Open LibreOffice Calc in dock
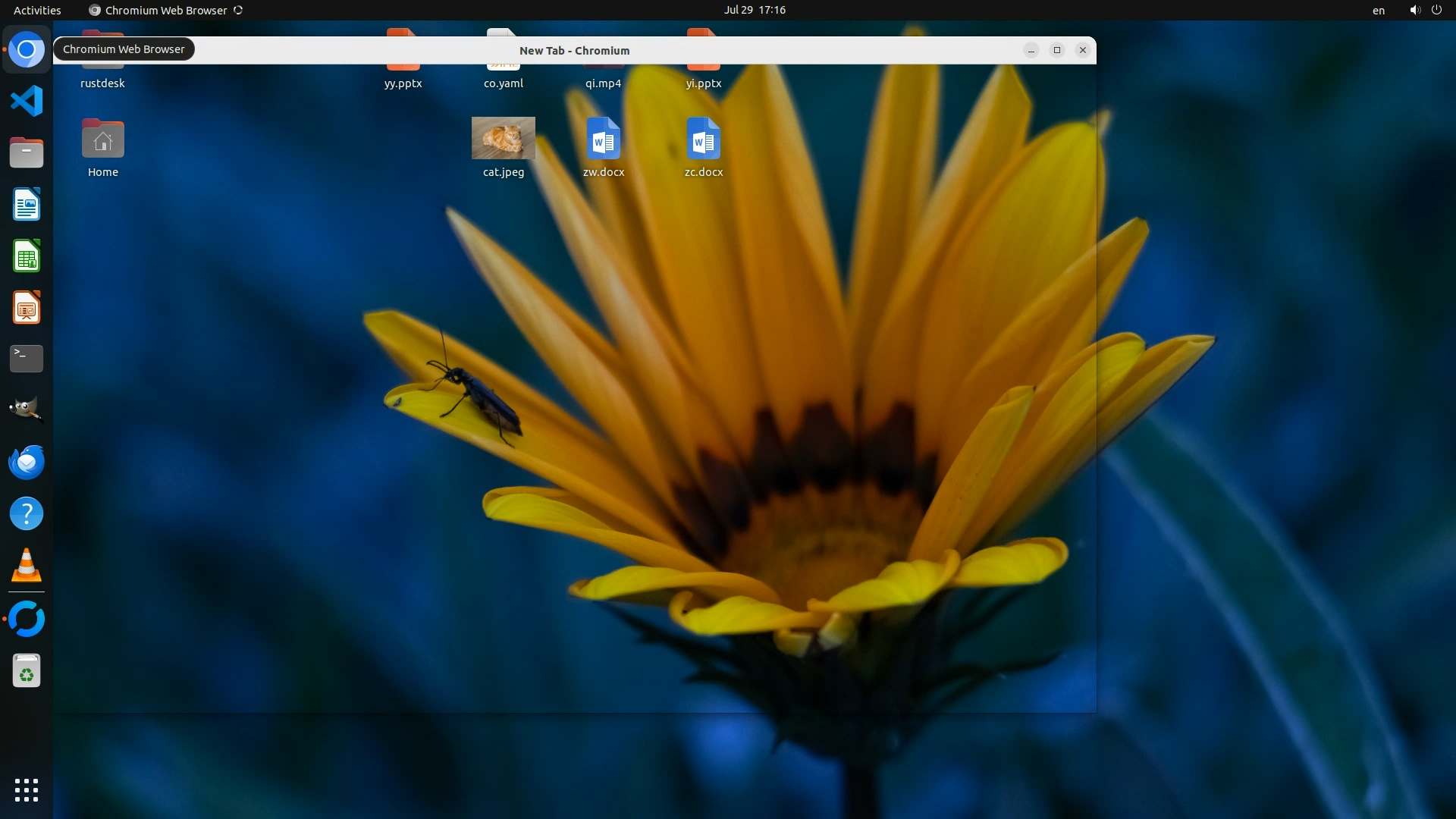 [27, 256]
